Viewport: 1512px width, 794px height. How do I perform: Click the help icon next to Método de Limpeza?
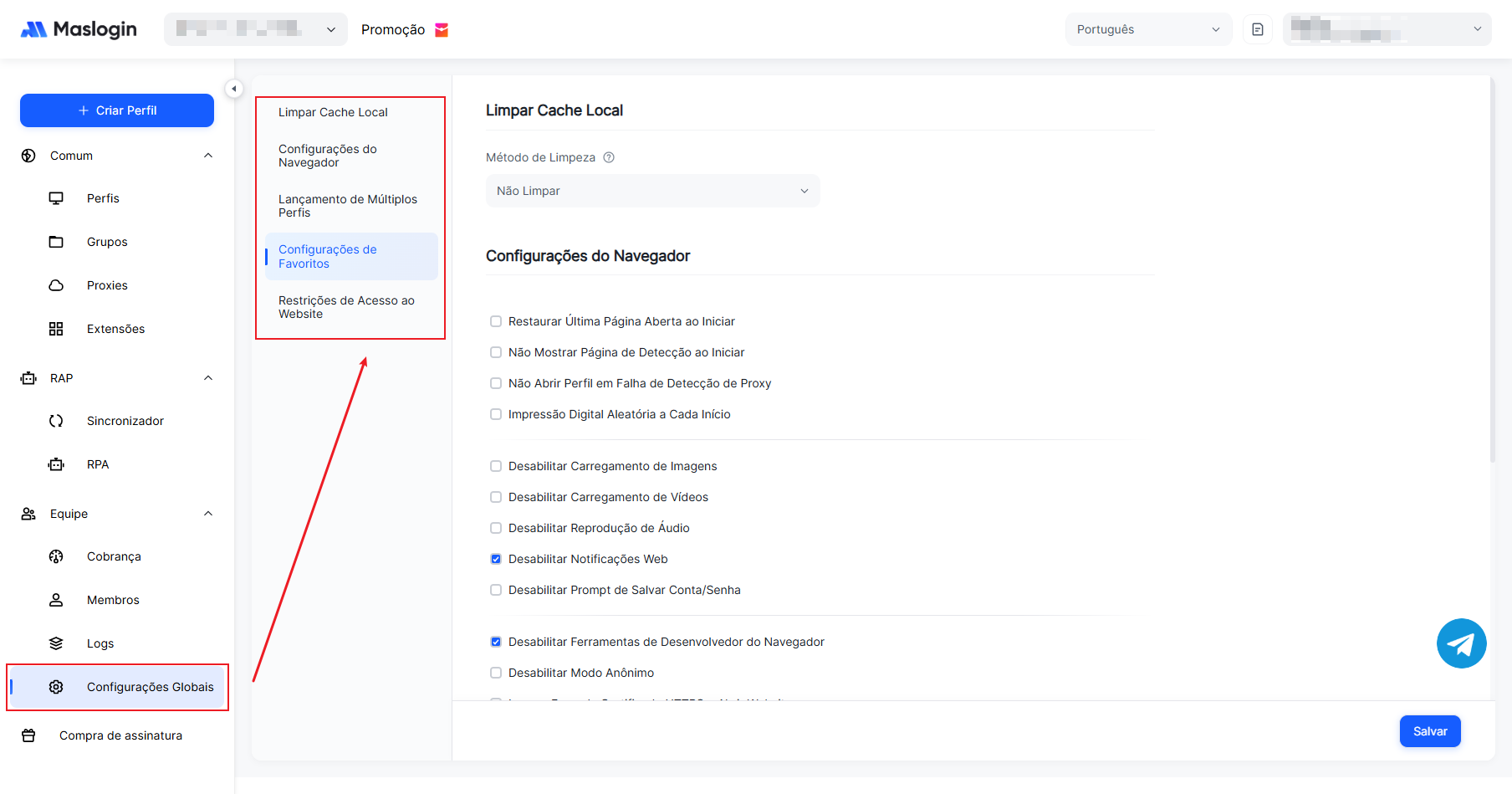click(609, 157)
